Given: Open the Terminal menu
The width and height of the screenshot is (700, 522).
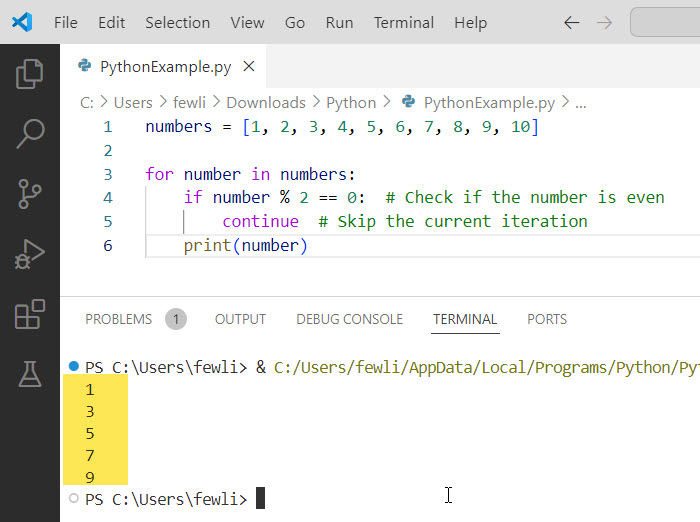Looking at the screenshot, I should [x=404, y=22].
